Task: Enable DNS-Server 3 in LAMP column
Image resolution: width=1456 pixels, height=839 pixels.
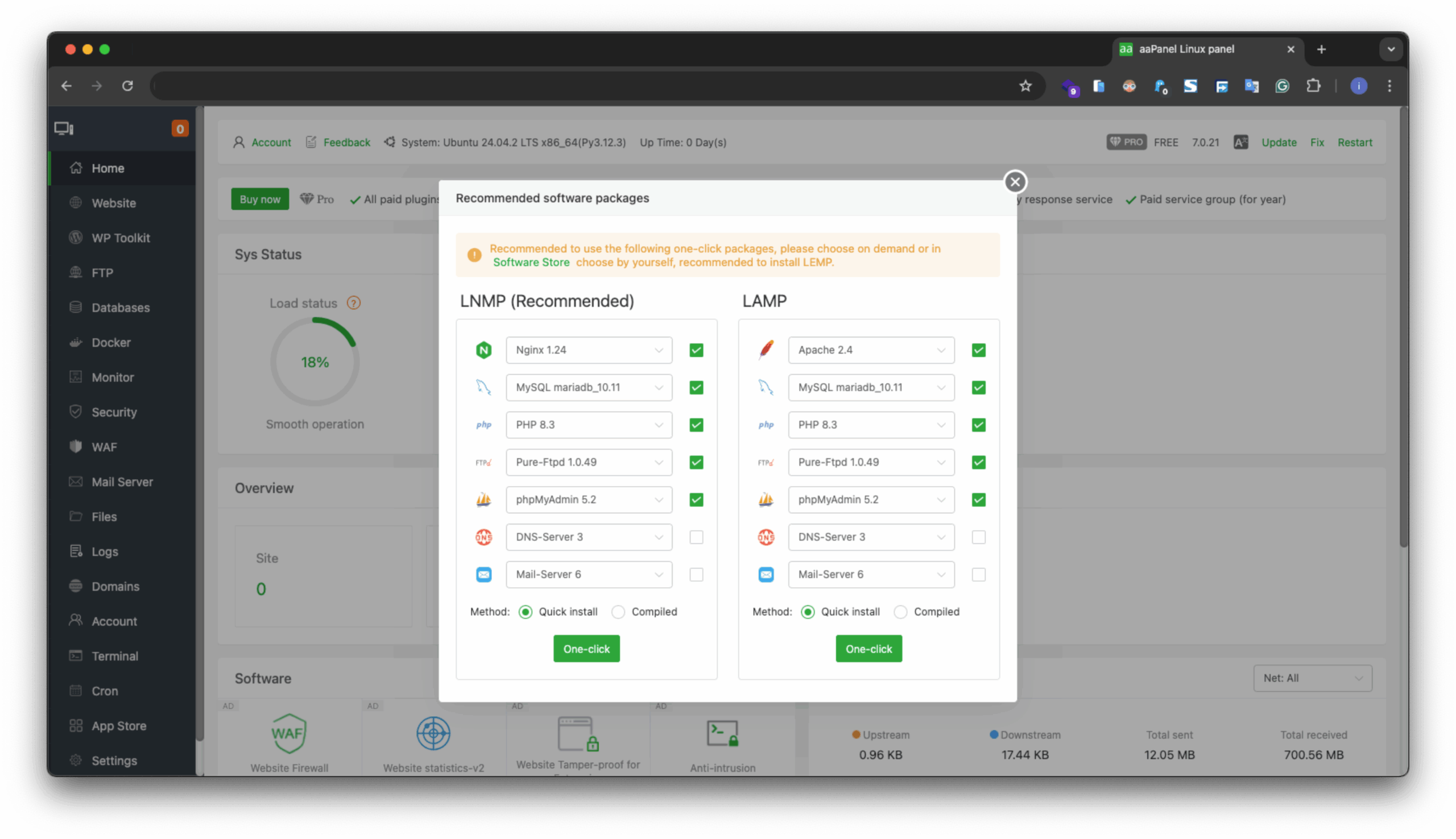Action: tap(978, 537)
